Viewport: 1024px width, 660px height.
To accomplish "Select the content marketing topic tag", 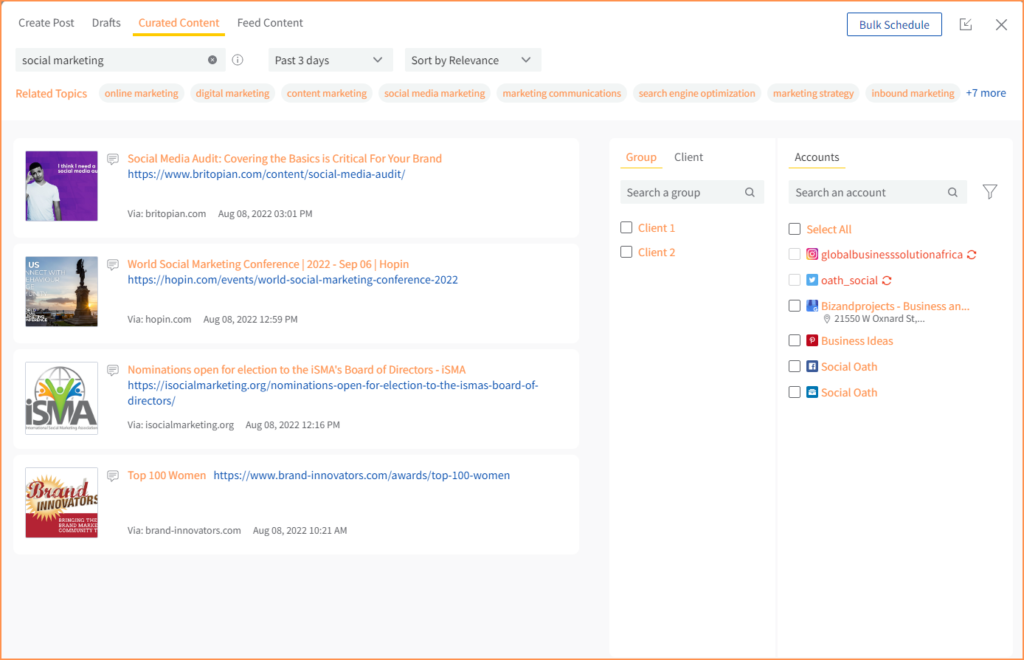I will [327, 93].
